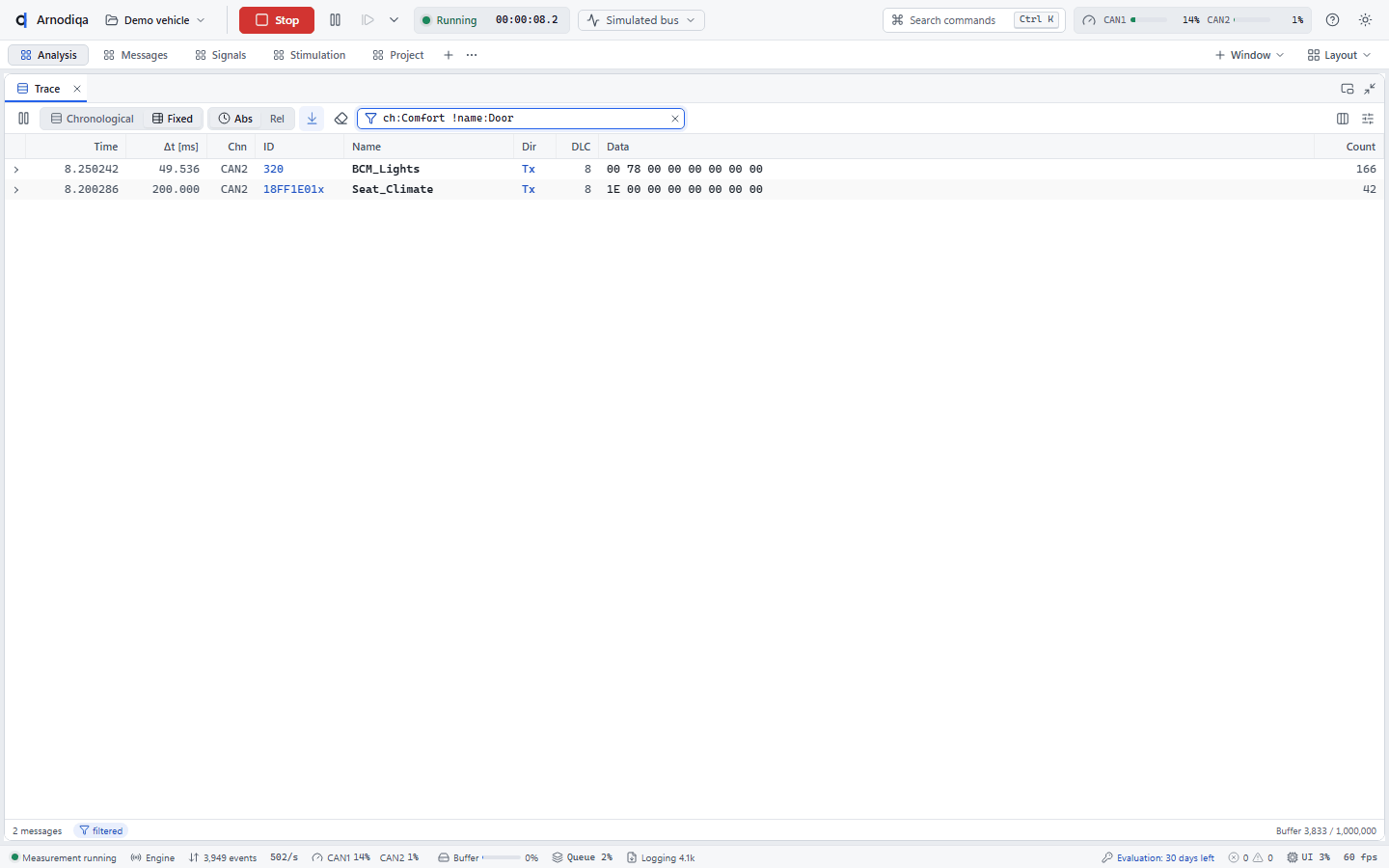Click in the trace filter text field

click(521, 119)
